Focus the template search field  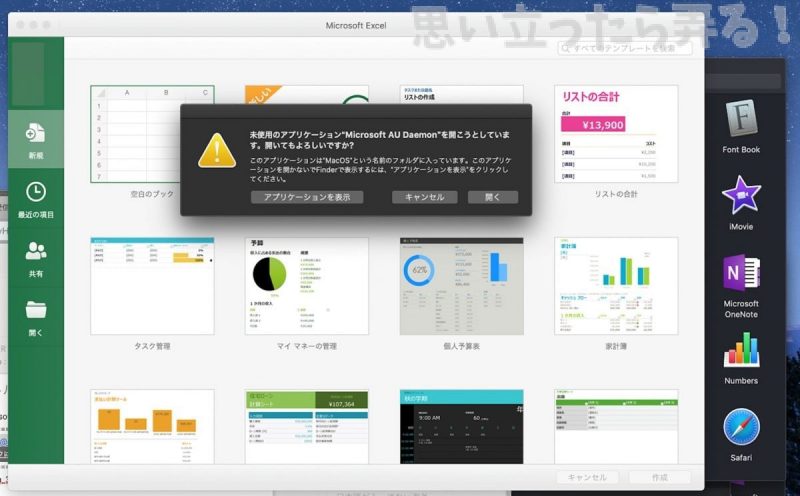click(625, 48)
